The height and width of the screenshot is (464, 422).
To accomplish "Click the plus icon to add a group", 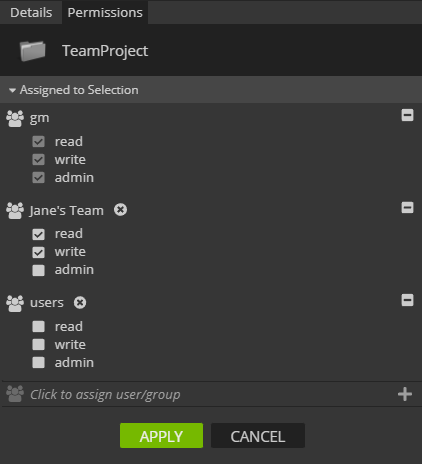I will tap(405, 394).
